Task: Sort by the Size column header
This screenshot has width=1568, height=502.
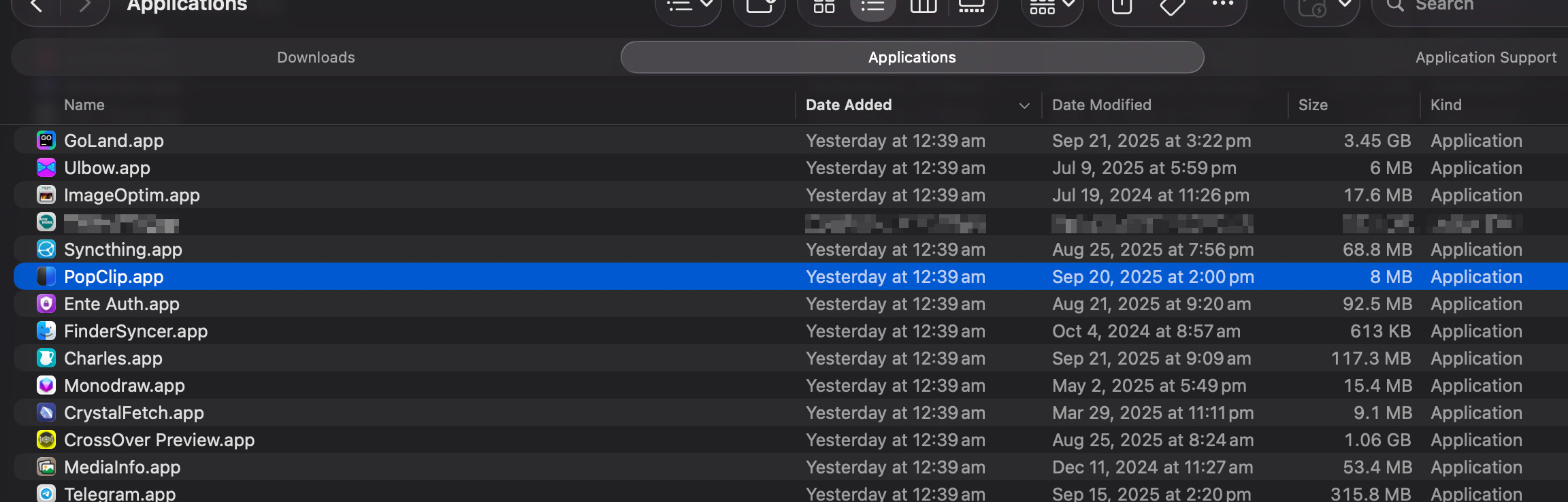Action: coord(1313,105)
